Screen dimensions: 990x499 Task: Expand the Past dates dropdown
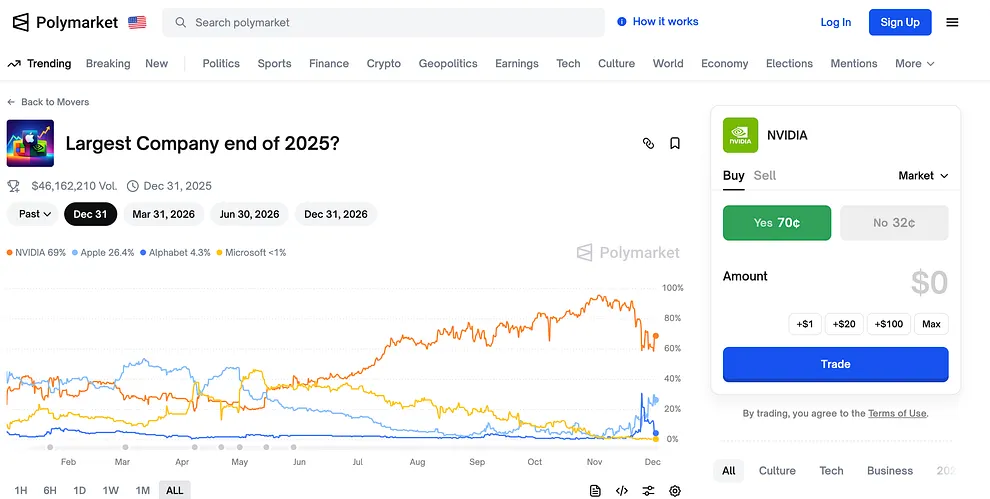click(35, 214)
